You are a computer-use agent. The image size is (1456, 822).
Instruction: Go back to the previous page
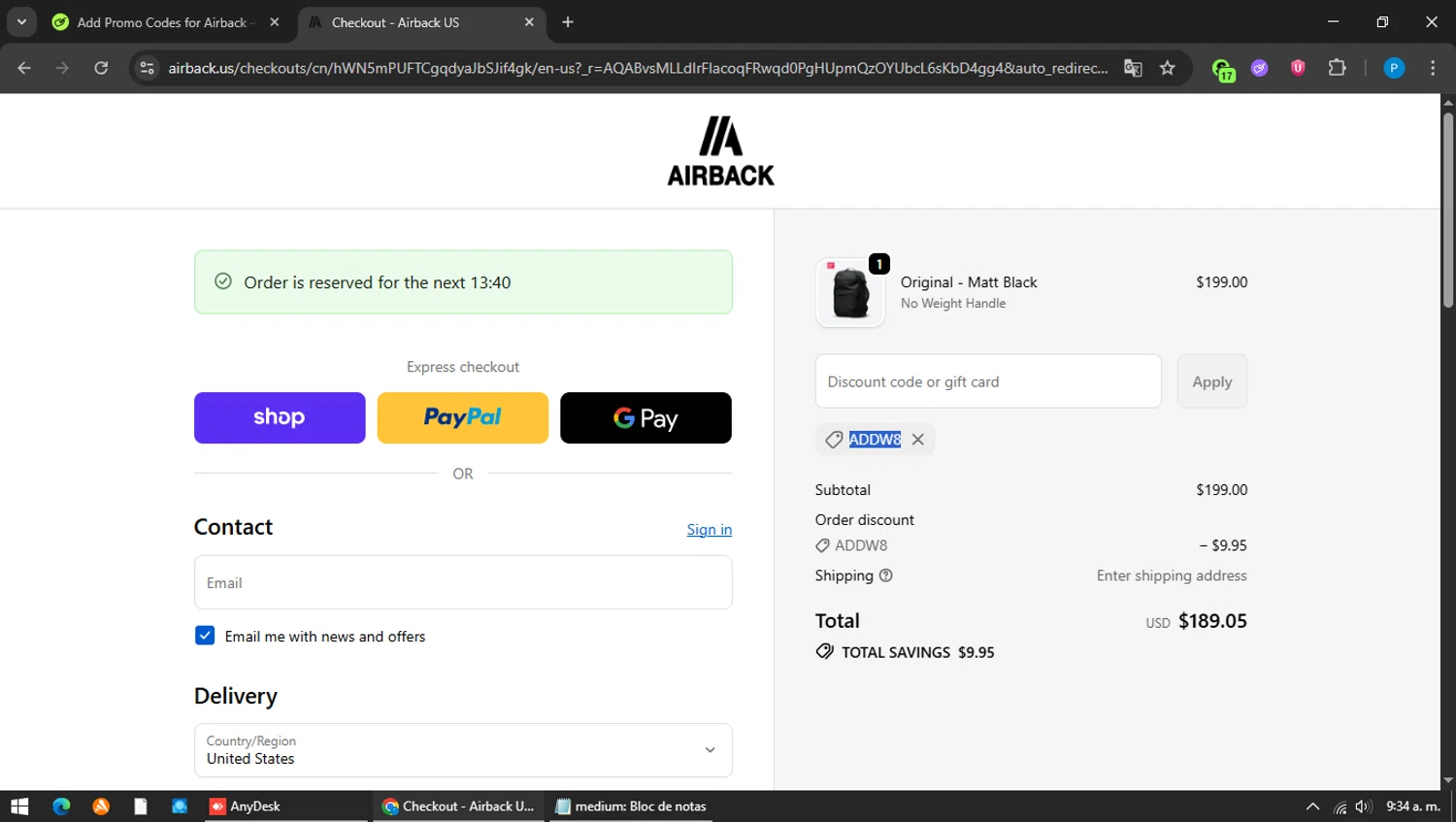point(24,68)
